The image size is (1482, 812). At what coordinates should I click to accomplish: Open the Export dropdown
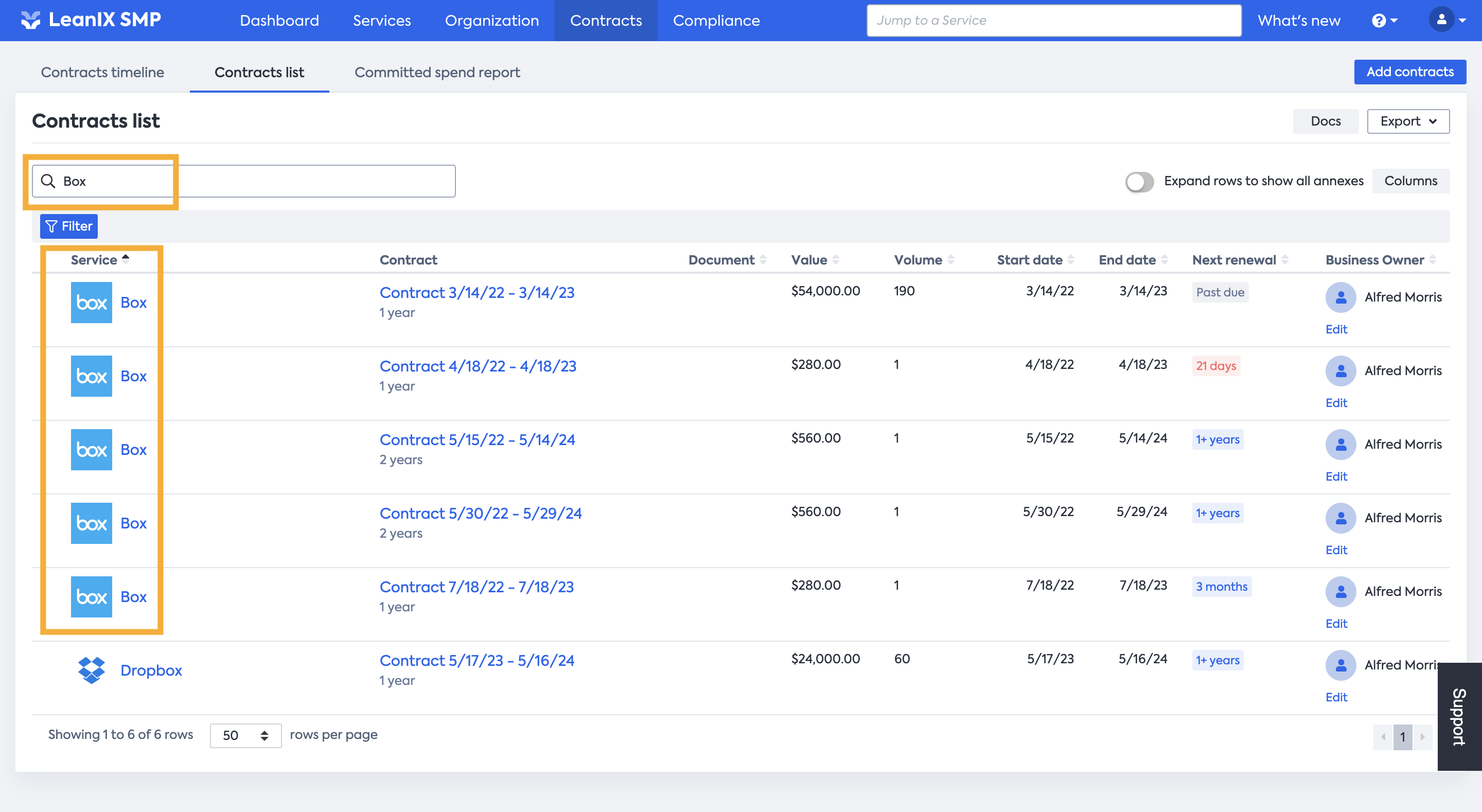[x=1408, y=121]
